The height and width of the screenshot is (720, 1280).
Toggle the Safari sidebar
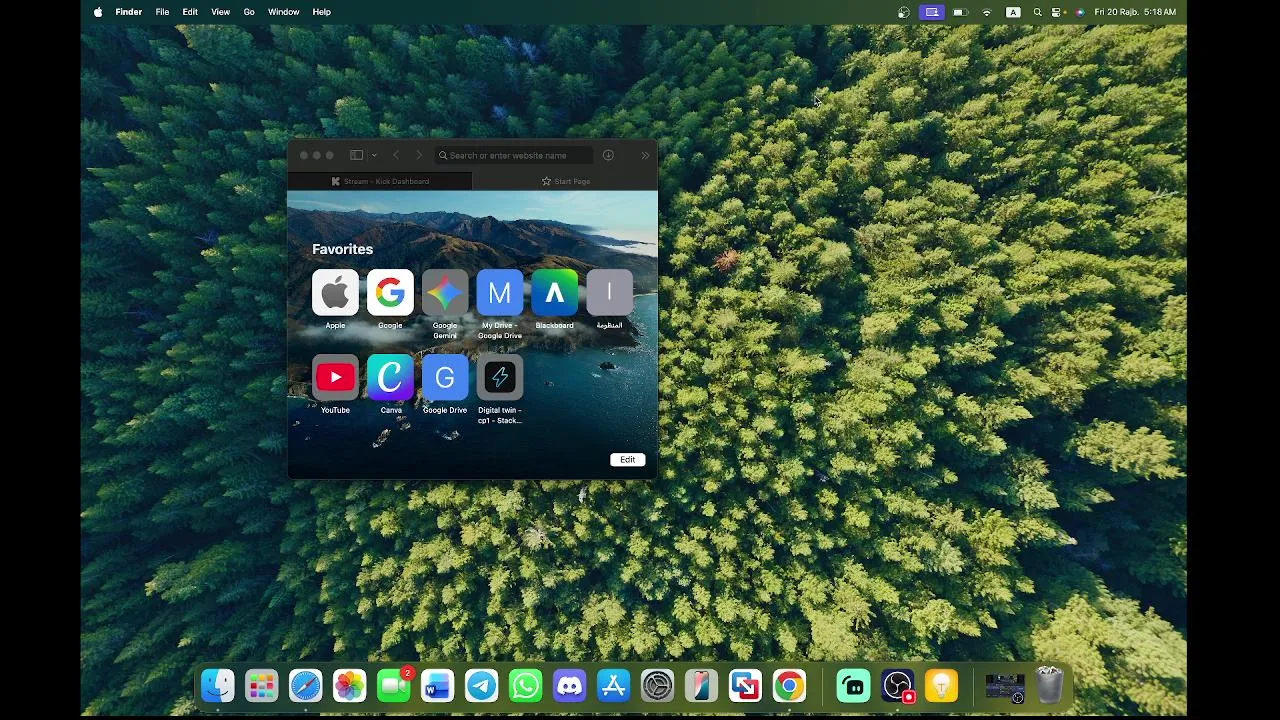356,155
